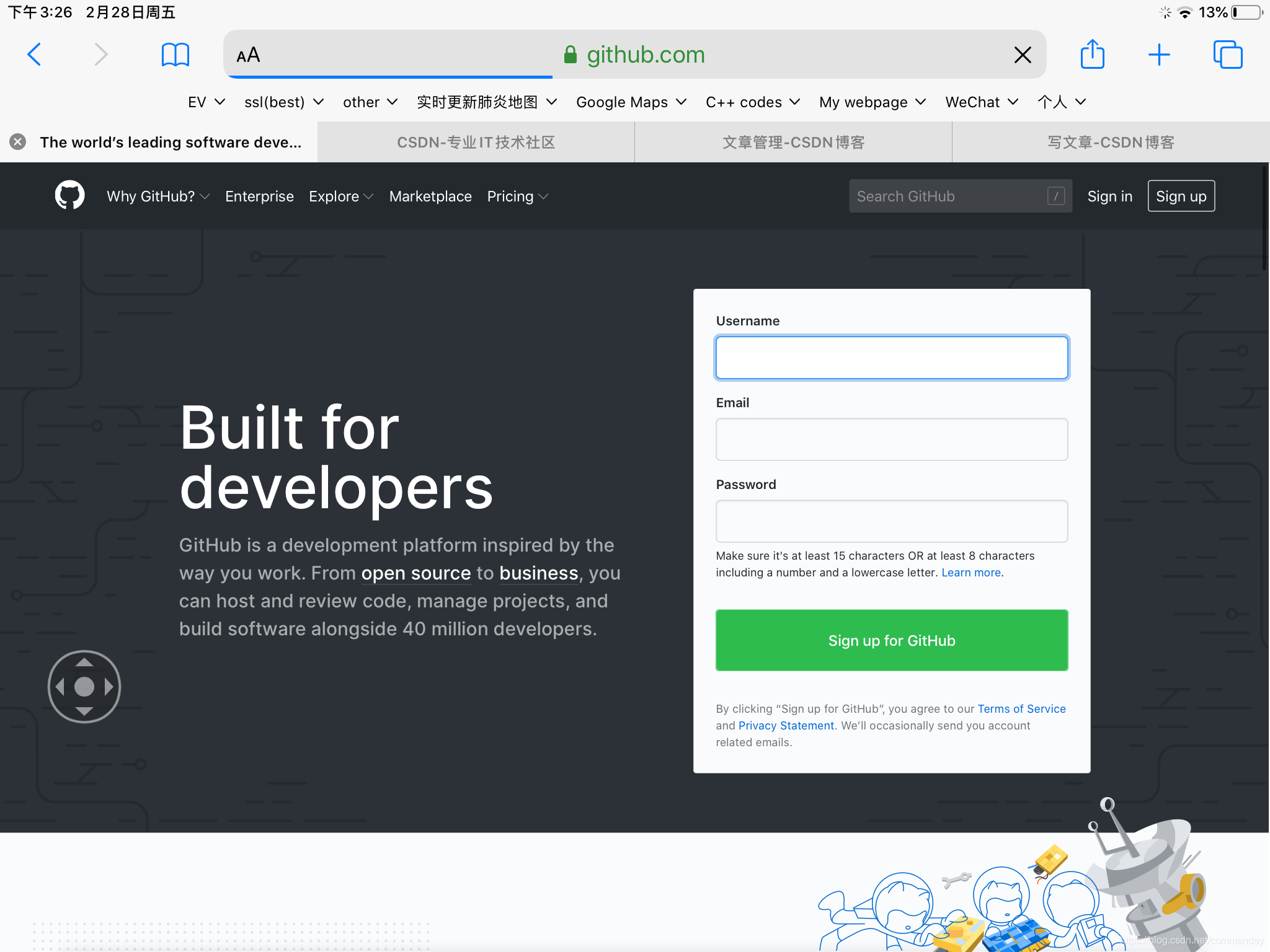Expand the WeChat bookmarks folder
1270x952 pixels.
click(x=982, y=102)
